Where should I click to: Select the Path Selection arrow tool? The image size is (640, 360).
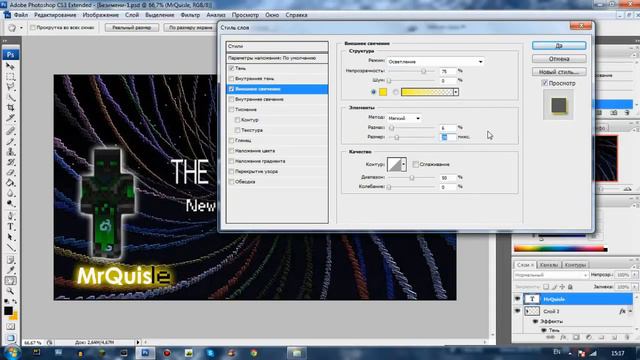pyautogui.click(x=10, y=237)
